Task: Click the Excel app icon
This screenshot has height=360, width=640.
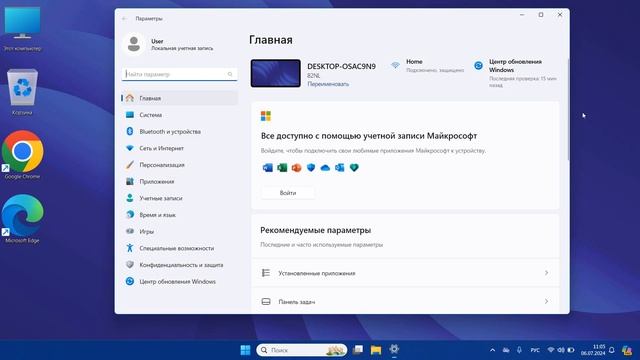Action: coord(282,167)
